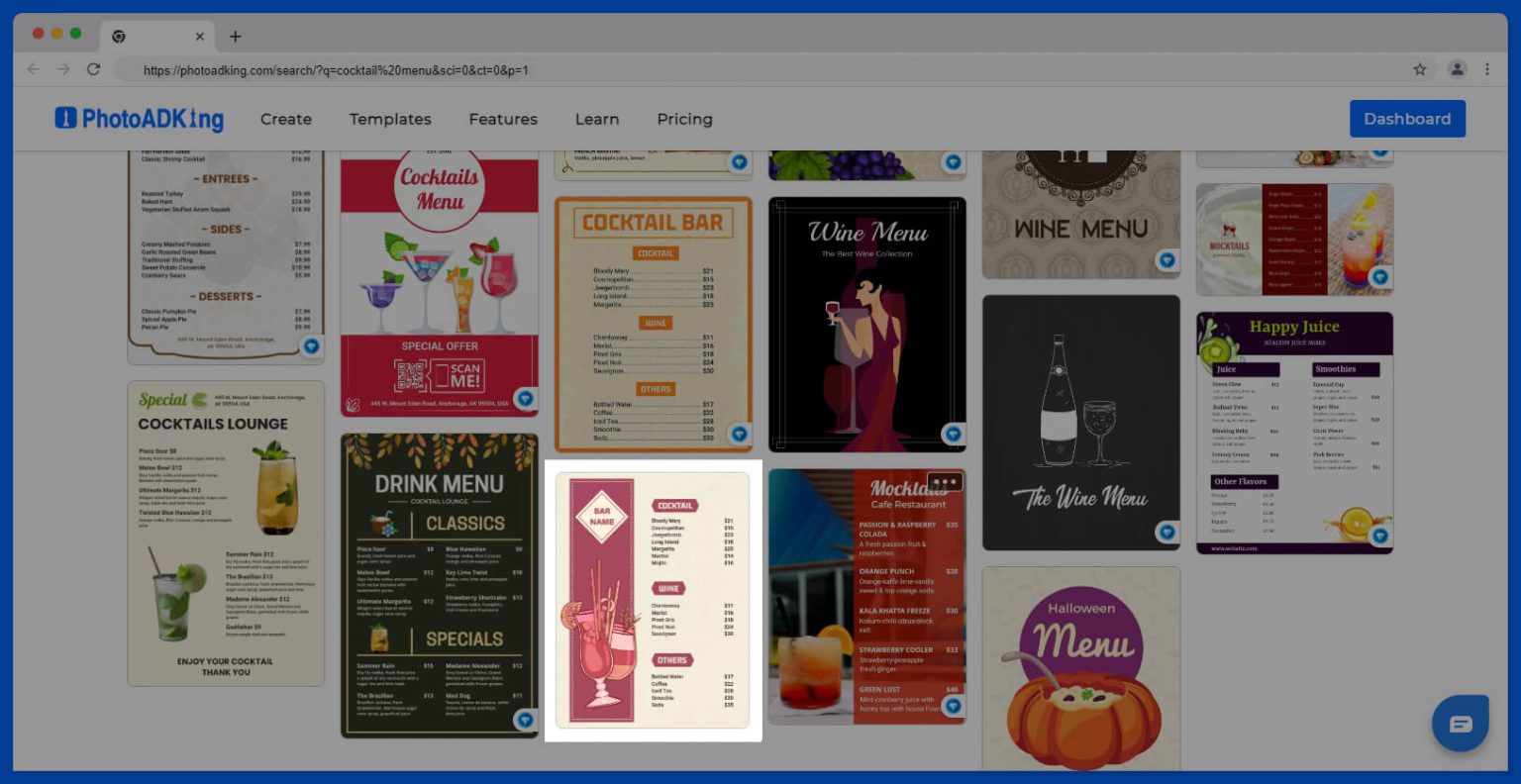
Task: Open a new browser tab with plus icon
Action: (236, 37)
